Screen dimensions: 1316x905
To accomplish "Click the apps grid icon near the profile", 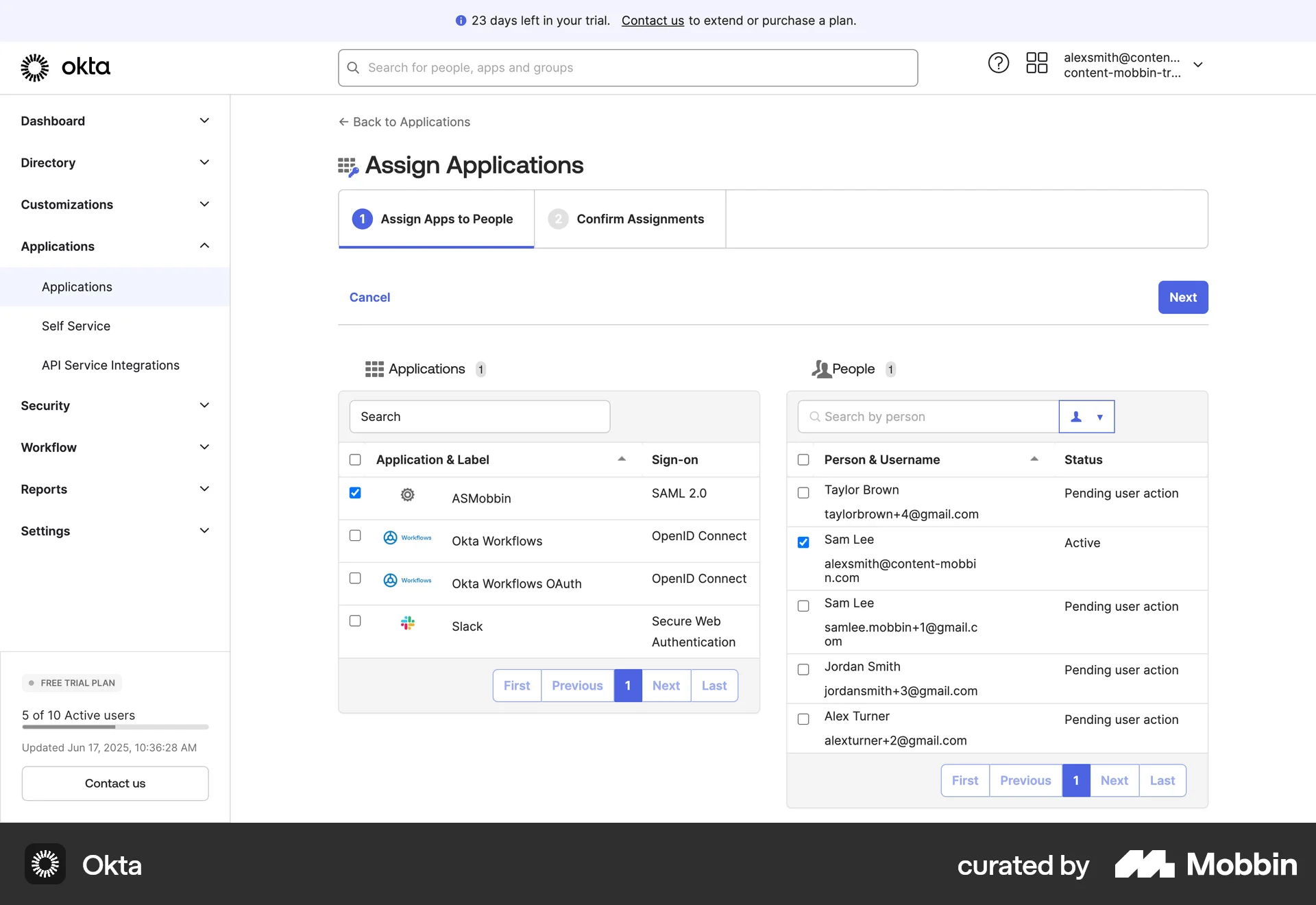I will coord(1036,62).
